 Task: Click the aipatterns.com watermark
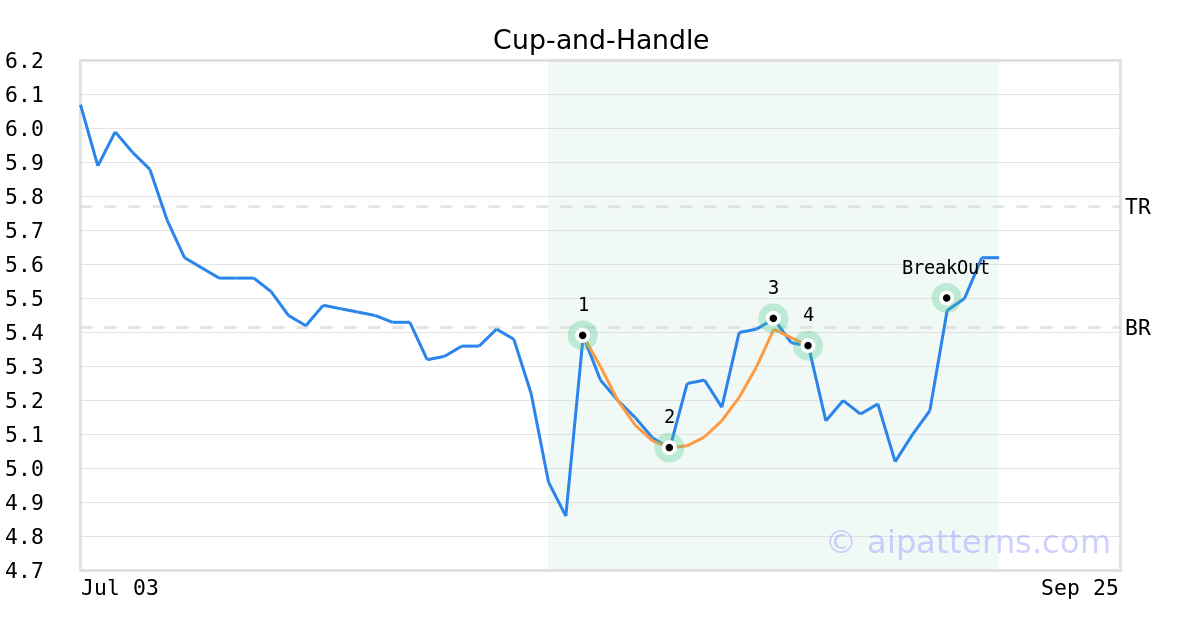[968, 542]
